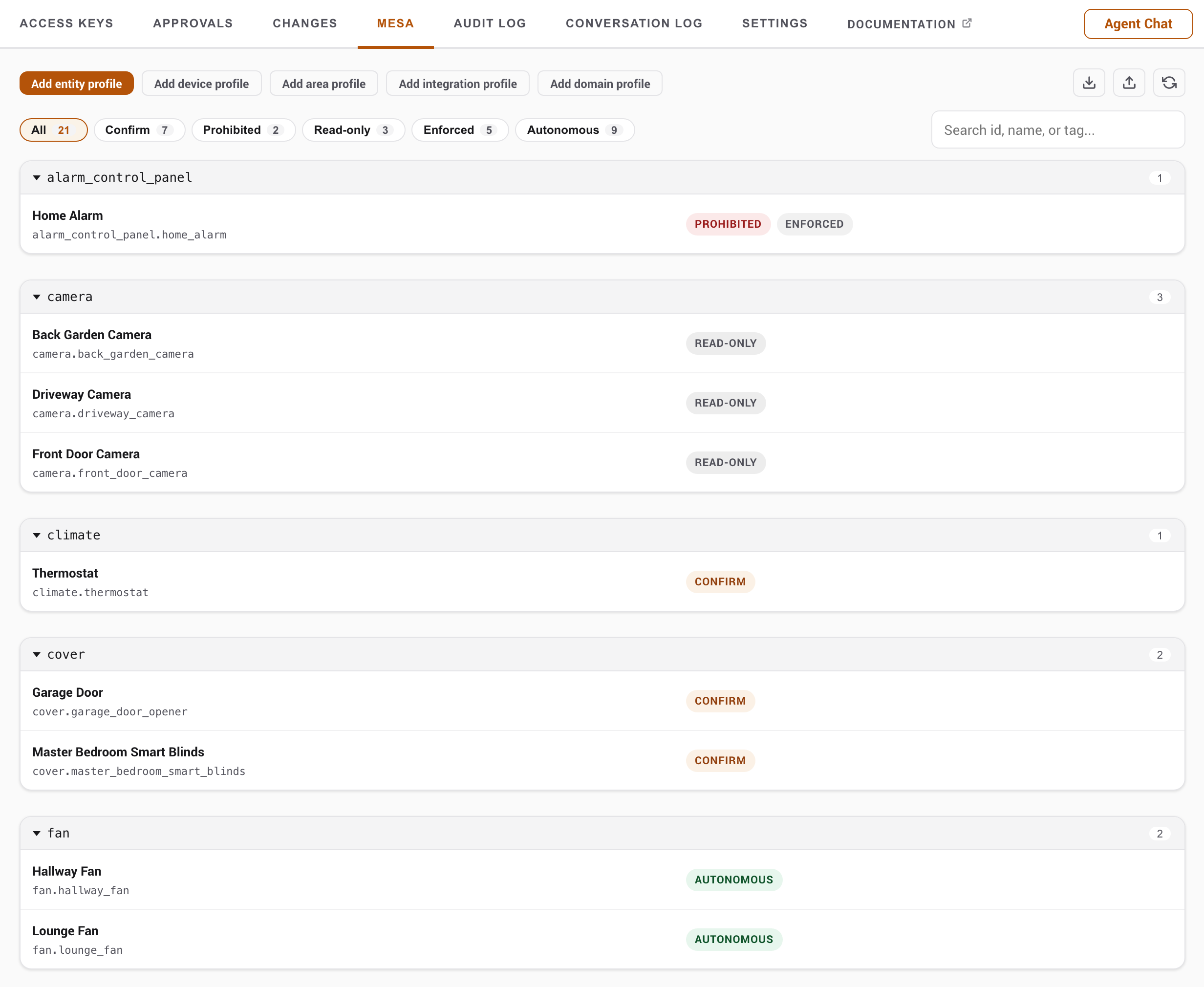Collapse the cover group
The width and height of the screenshot is (1204, 987).
click(36, 654)
